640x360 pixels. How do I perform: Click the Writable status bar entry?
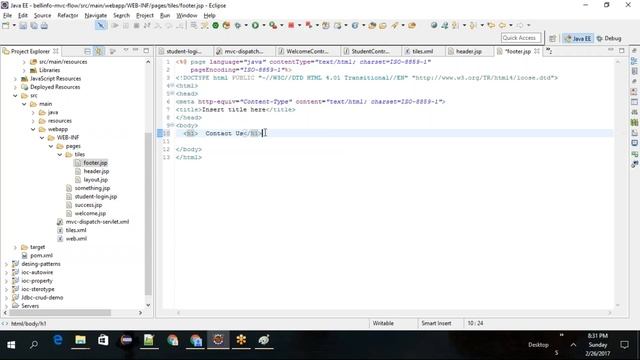tap(383, 323)
